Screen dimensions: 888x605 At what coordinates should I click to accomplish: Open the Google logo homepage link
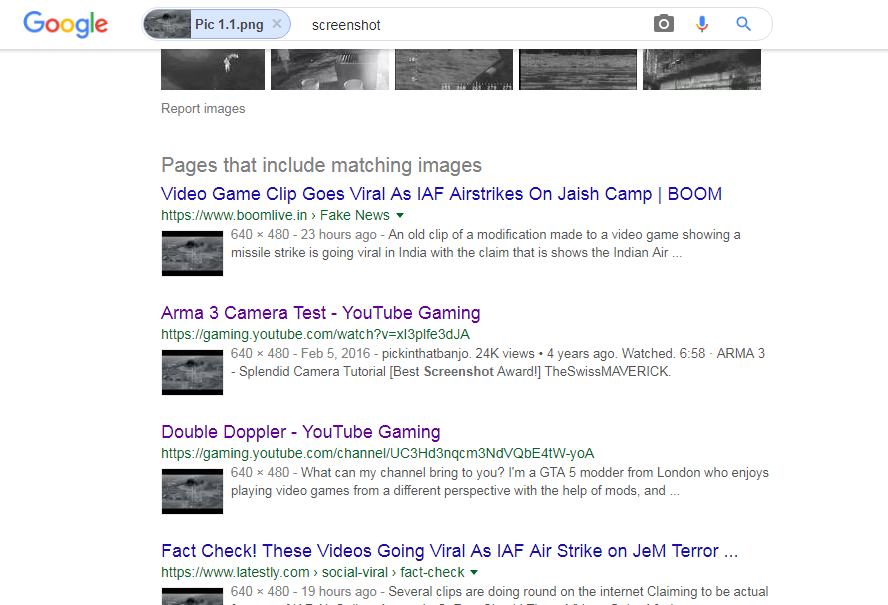(x=65, y=24)
